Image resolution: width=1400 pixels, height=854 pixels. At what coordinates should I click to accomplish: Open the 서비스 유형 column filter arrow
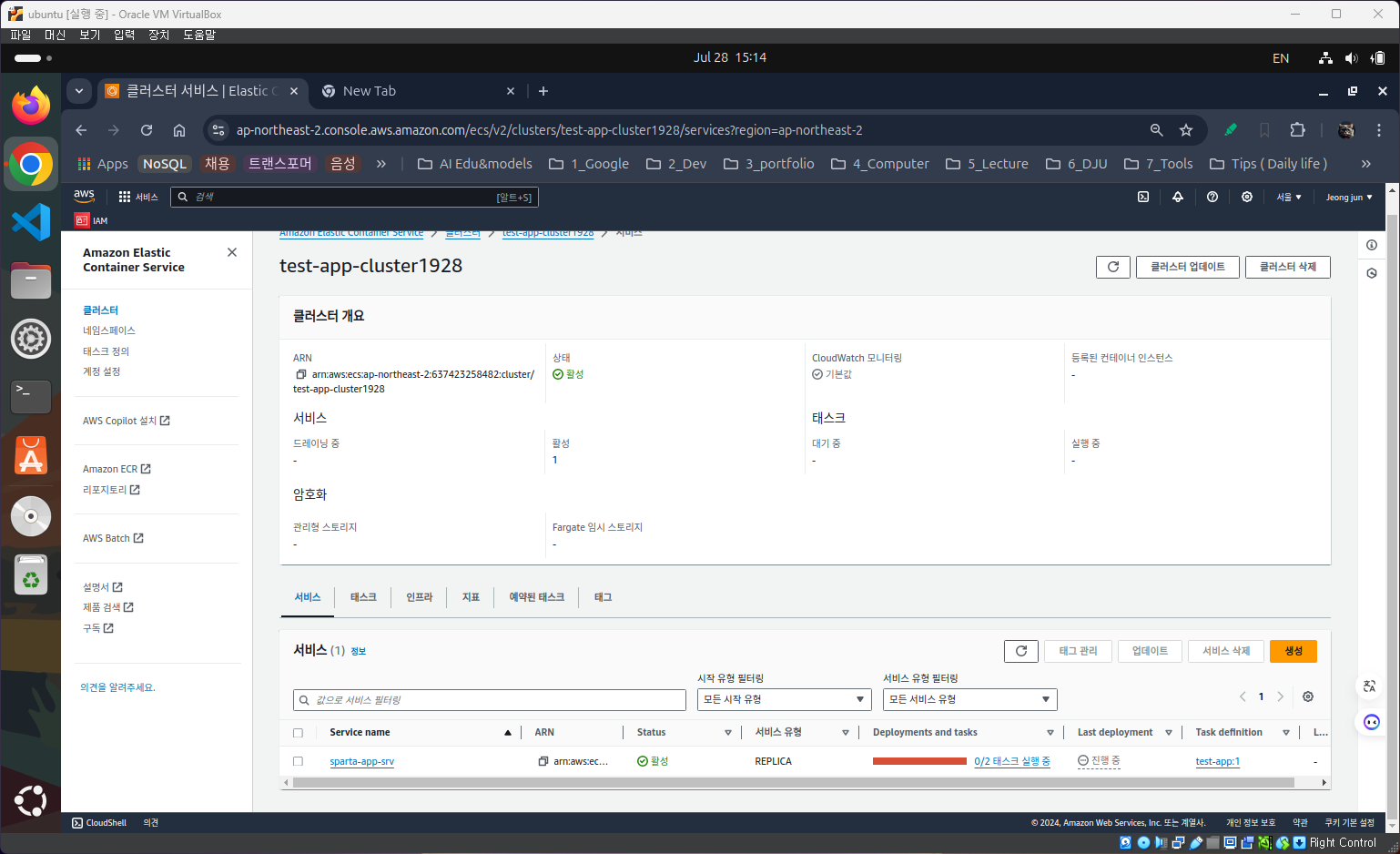point(846,733)
